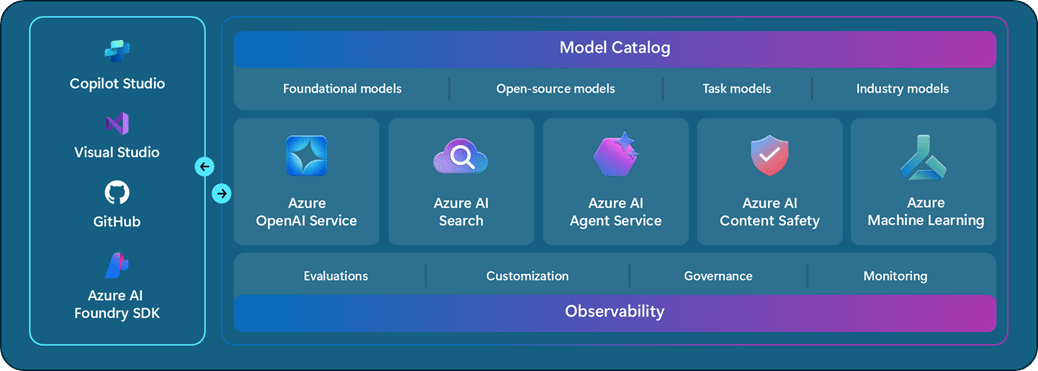Viewport: 1038px width, 371px height.
Task: Click the Governance label
Action: (x=718, y=276)
